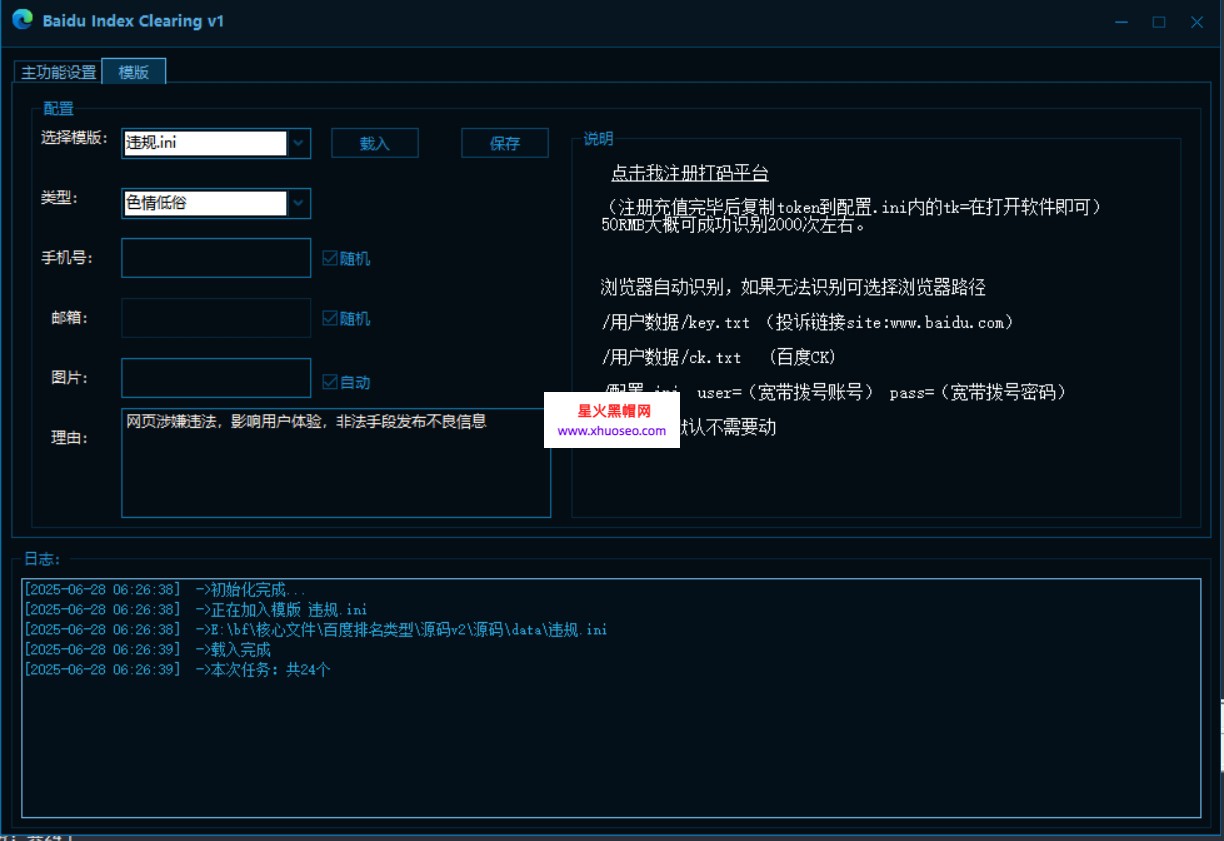Toggle the 随机 checkbox for 手机号

point(346,259)
